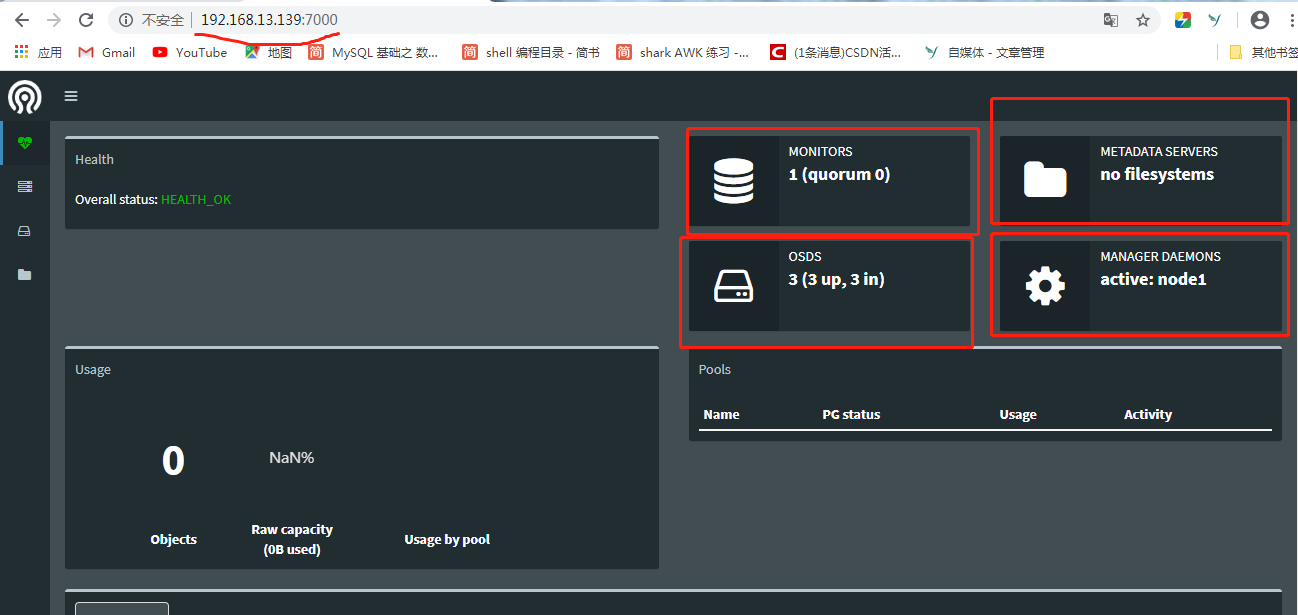Screen dimensions: 1298x615
Task: Click the Manager Daemons gear icon
Action: tap(1045, 285)
